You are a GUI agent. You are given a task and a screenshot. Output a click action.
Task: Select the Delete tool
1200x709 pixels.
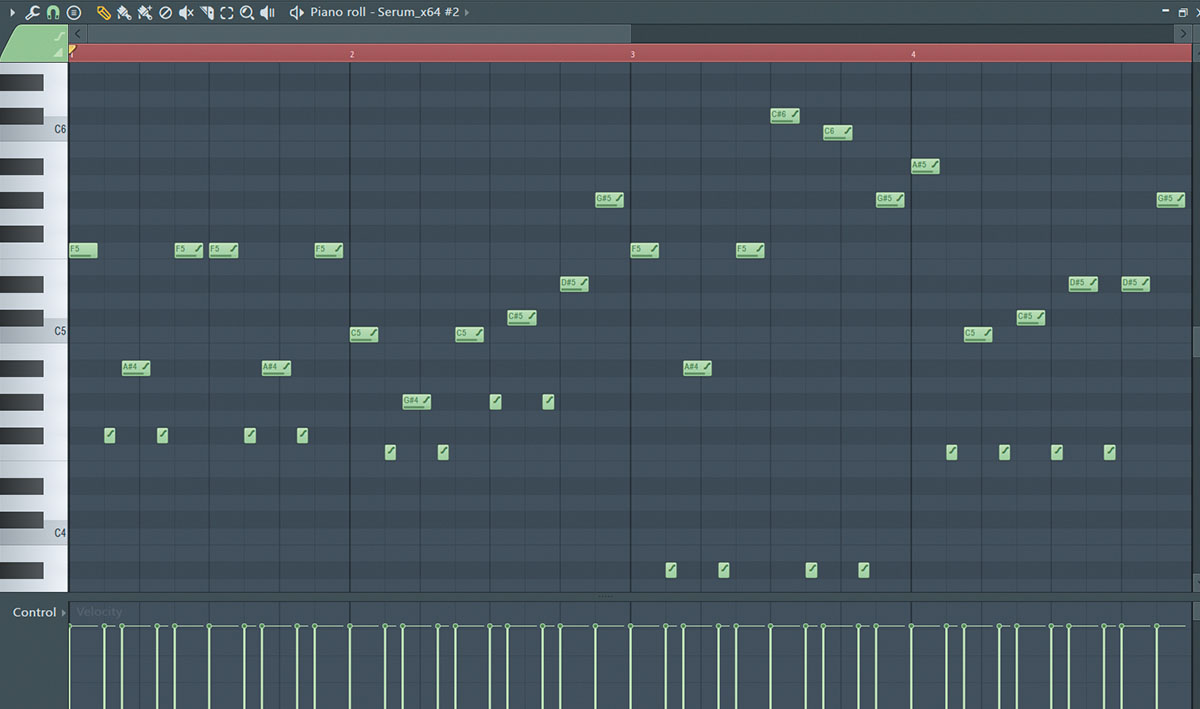pyautogui.click(x=166, y=12)
